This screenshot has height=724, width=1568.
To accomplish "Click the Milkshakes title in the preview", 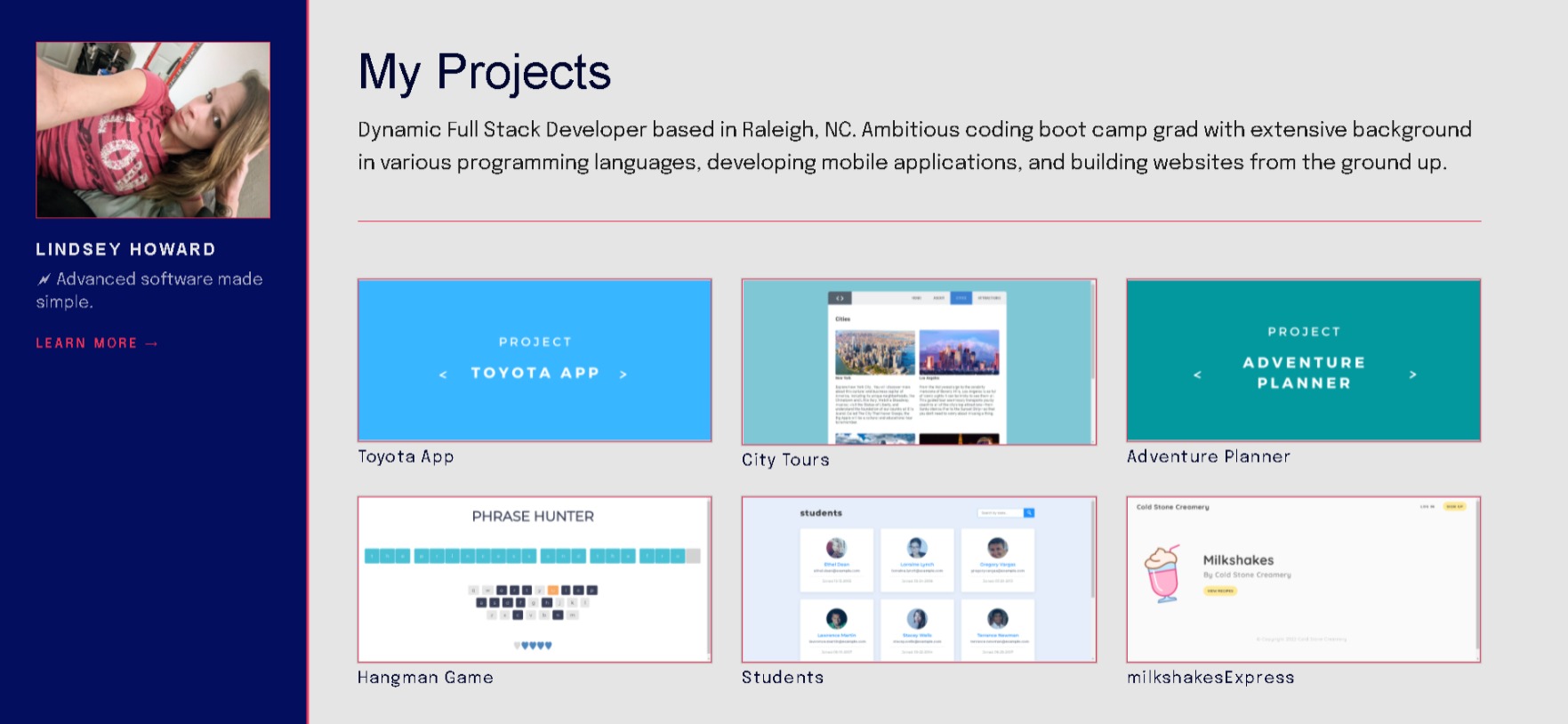I will point(1238,560).
